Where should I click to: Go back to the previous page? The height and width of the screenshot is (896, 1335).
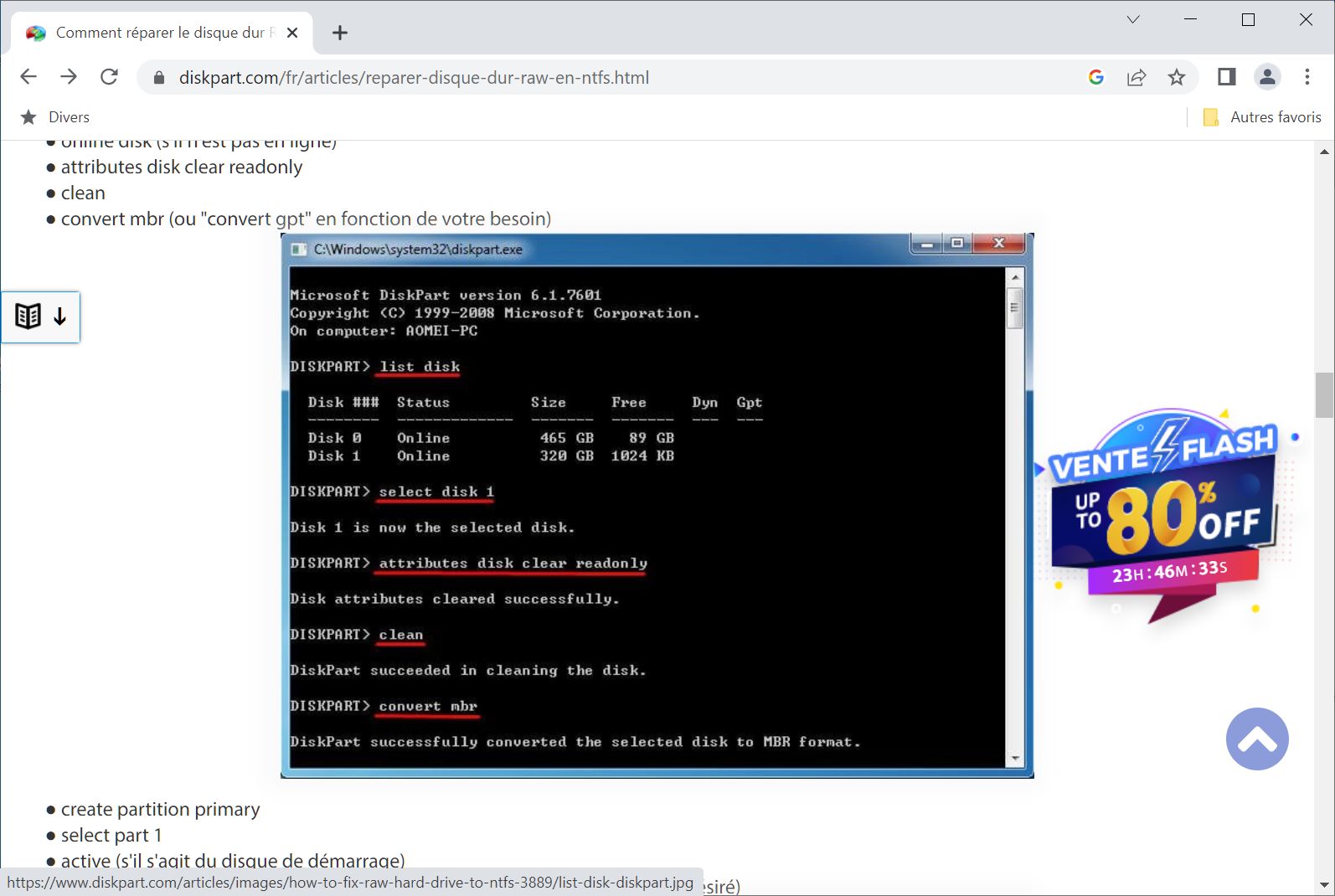28,77
